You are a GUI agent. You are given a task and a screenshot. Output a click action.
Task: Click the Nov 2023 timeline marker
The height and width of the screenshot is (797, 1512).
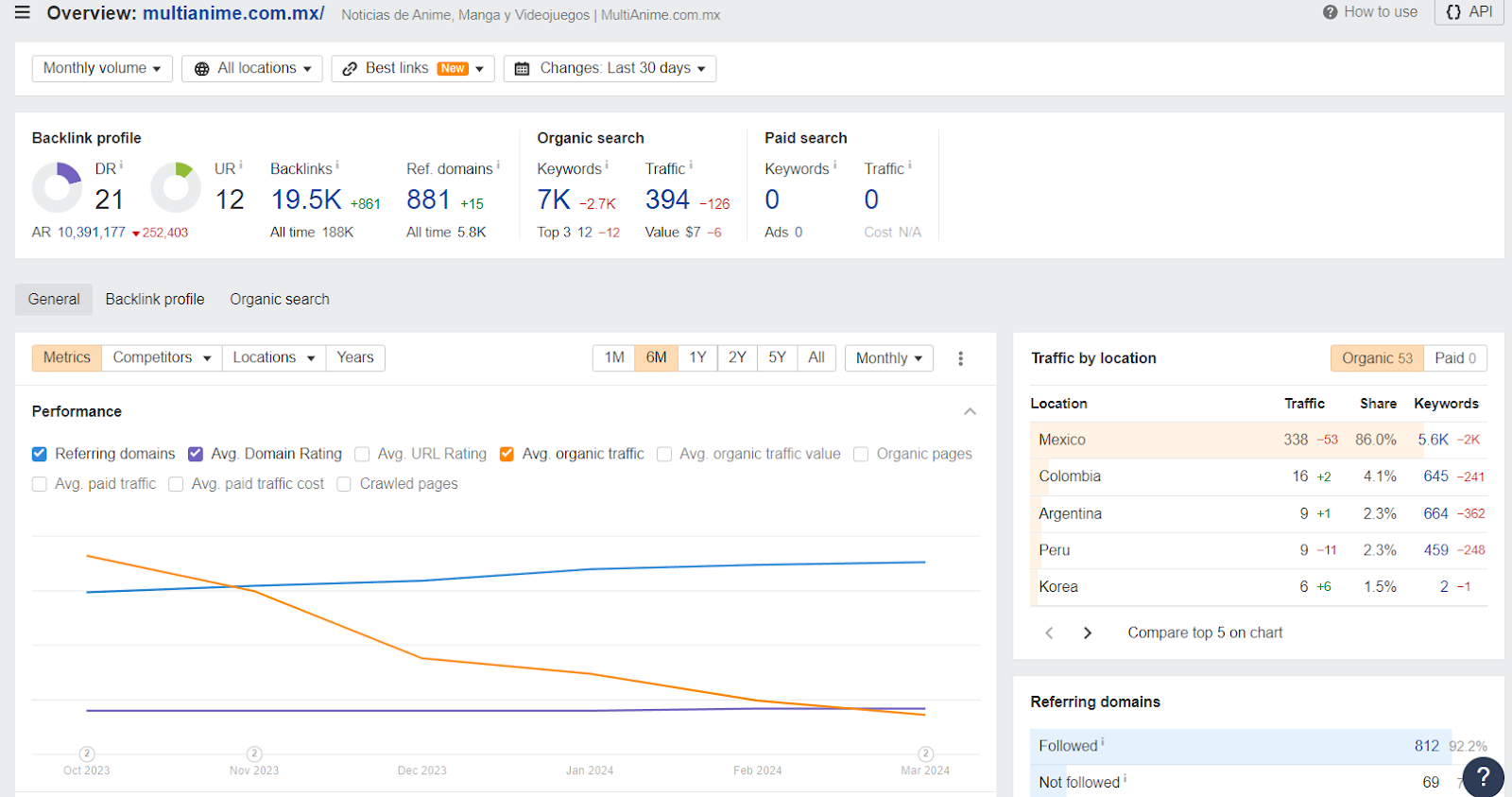[254, 754]
